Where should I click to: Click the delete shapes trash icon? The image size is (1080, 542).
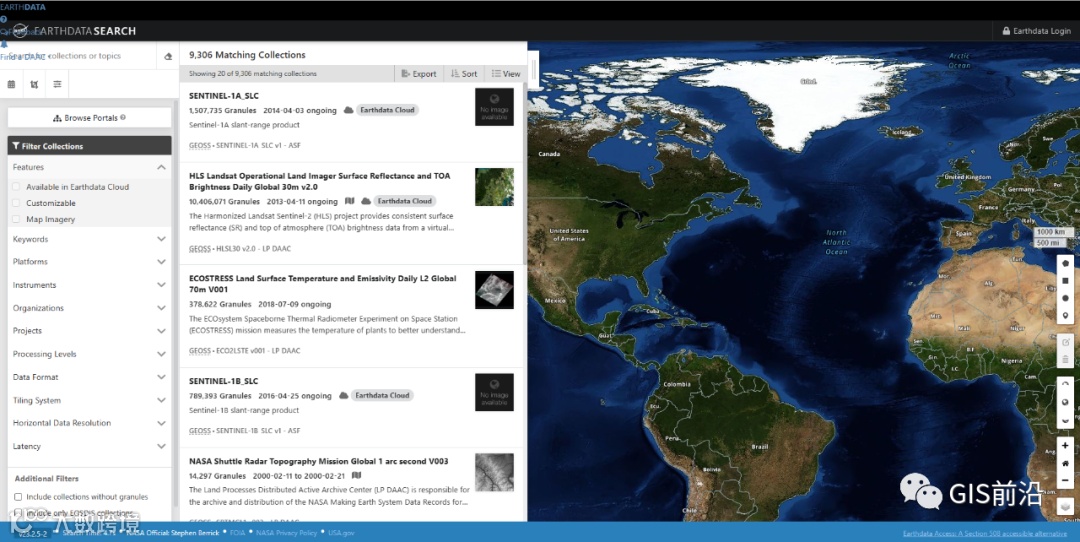[1066, 359]
